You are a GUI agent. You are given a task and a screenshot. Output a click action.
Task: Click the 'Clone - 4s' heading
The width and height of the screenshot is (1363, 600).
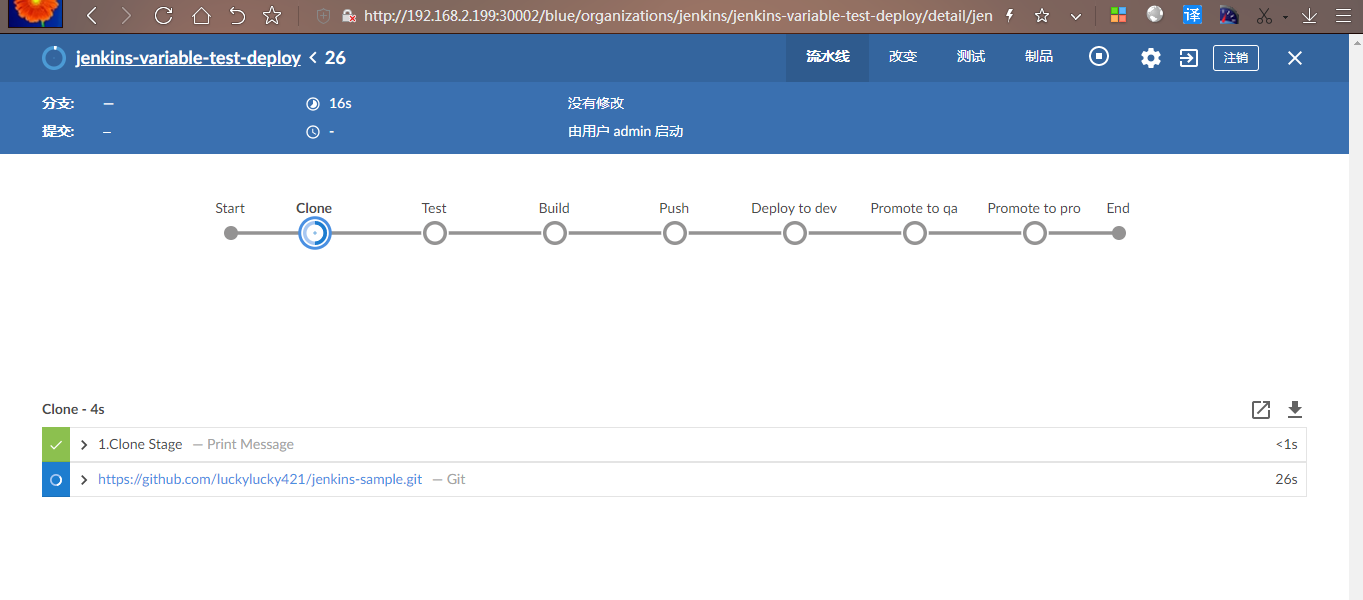73,409
